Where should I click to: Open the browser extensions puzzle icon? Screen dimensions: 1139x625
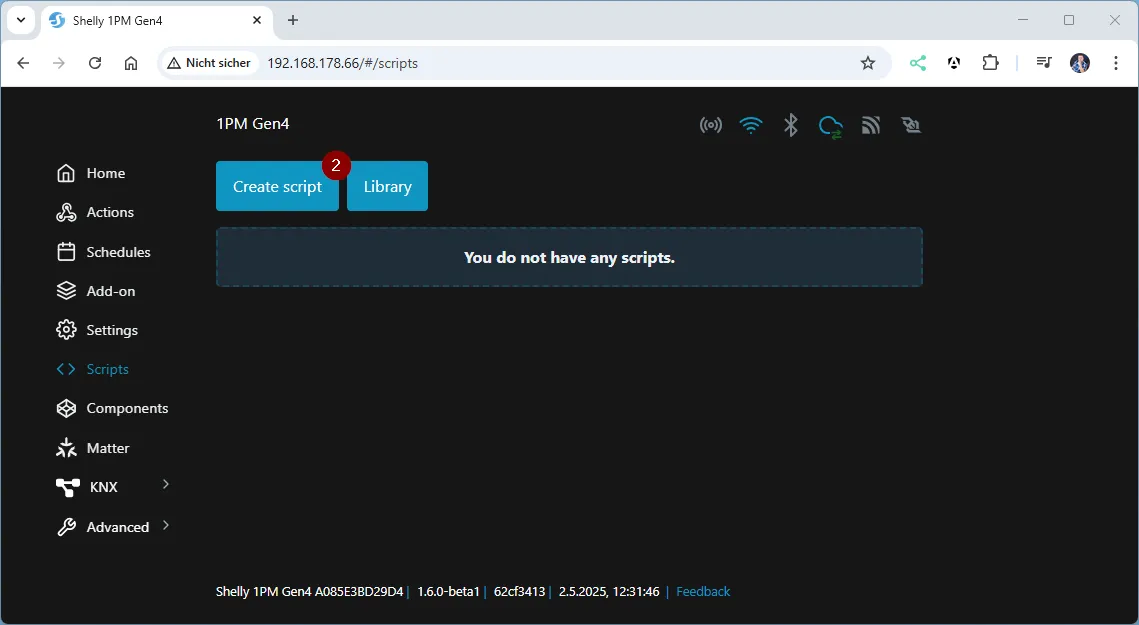click(x=990, y=63)
